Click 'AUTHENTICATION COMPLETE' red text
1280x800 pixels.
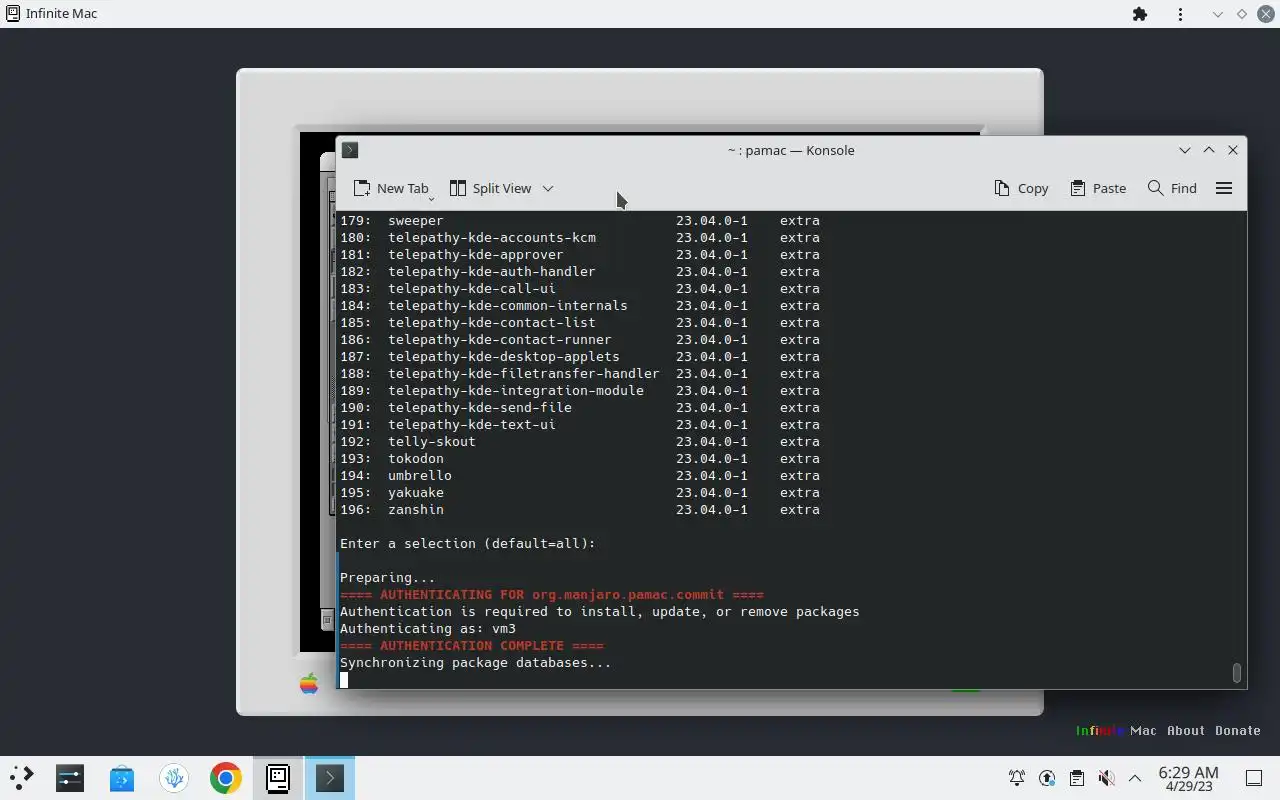[x=471, y=646]
